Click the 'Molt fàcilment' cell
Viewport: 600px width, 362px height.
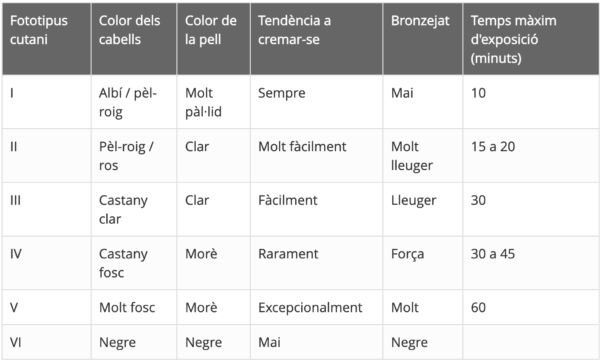[x=316, y=156]
